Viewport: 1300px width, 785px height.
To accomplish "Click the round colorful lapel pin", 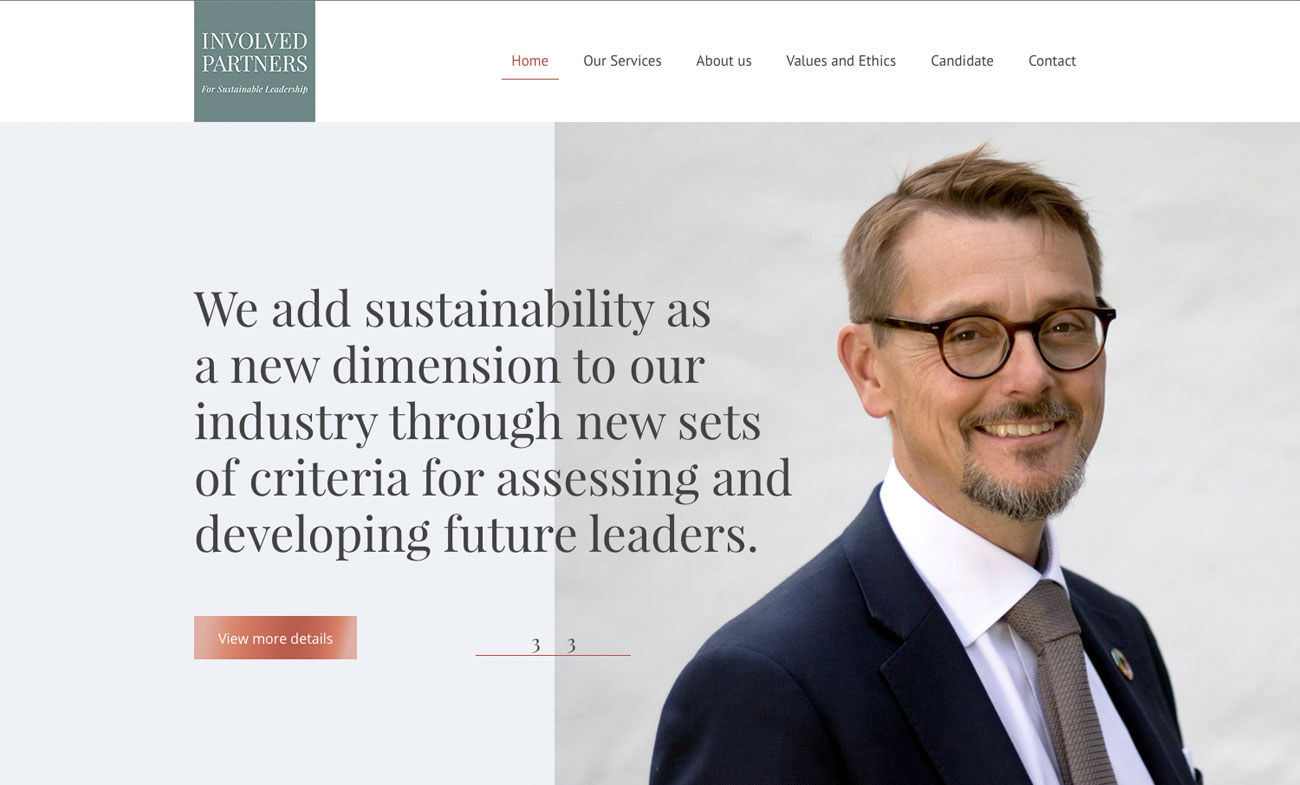I will (1122, 664).
